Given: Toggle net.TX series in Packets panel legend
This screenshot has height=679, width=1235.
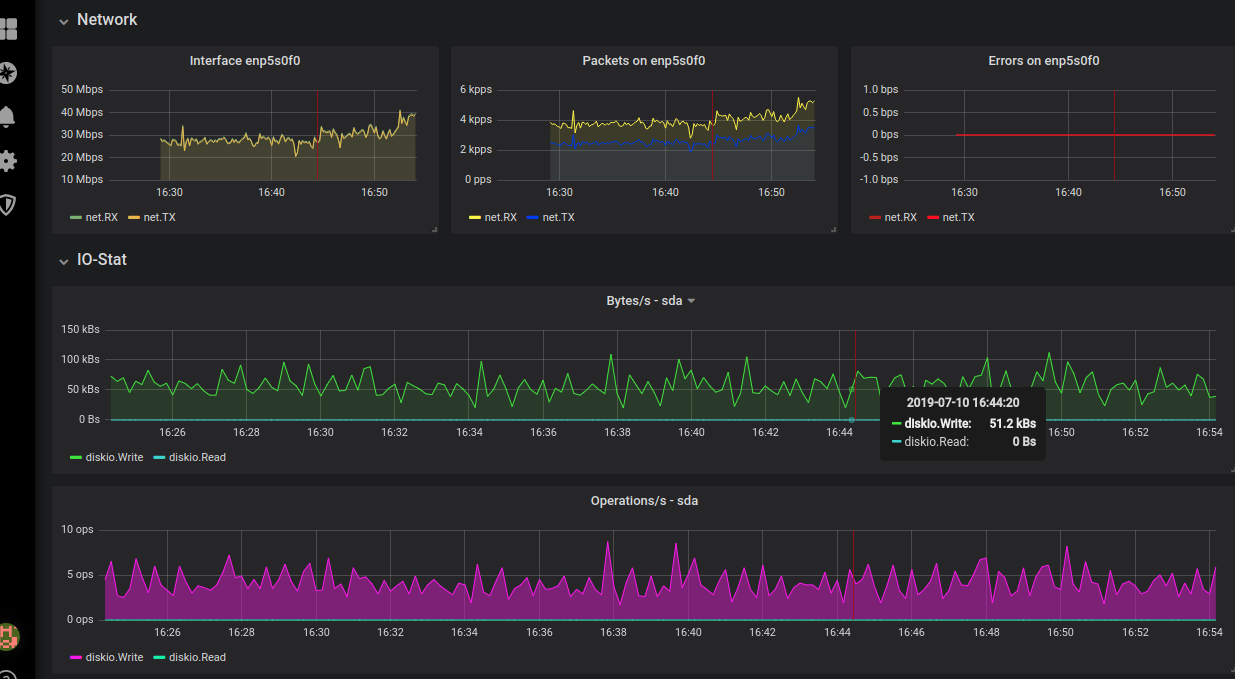Looking at the screenshot, I should 558,217.
